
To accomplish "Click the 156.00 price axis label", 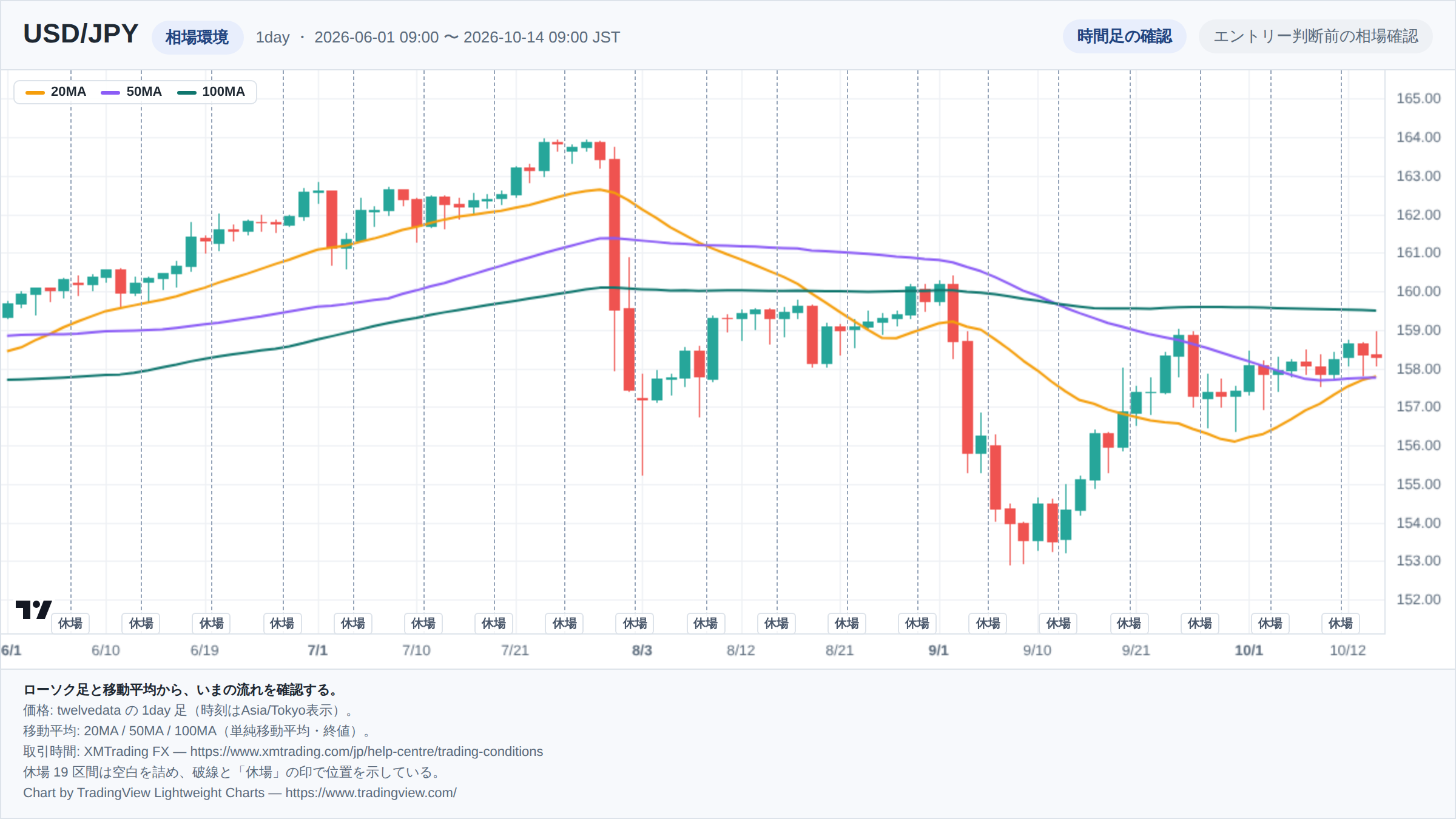I will pos(1418,445).
